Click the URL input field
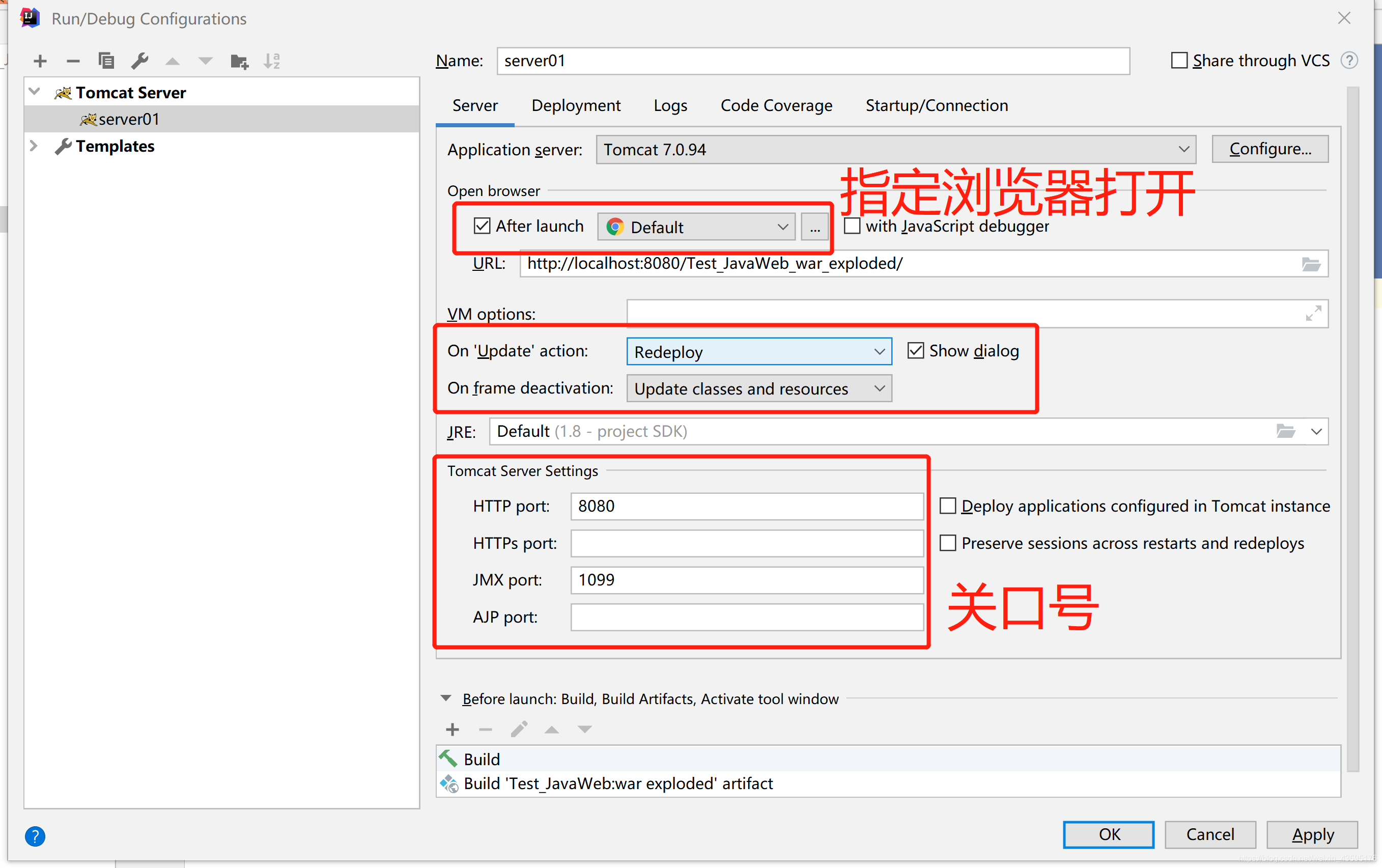The image size is (1382, 868). (x=924, y=264)
